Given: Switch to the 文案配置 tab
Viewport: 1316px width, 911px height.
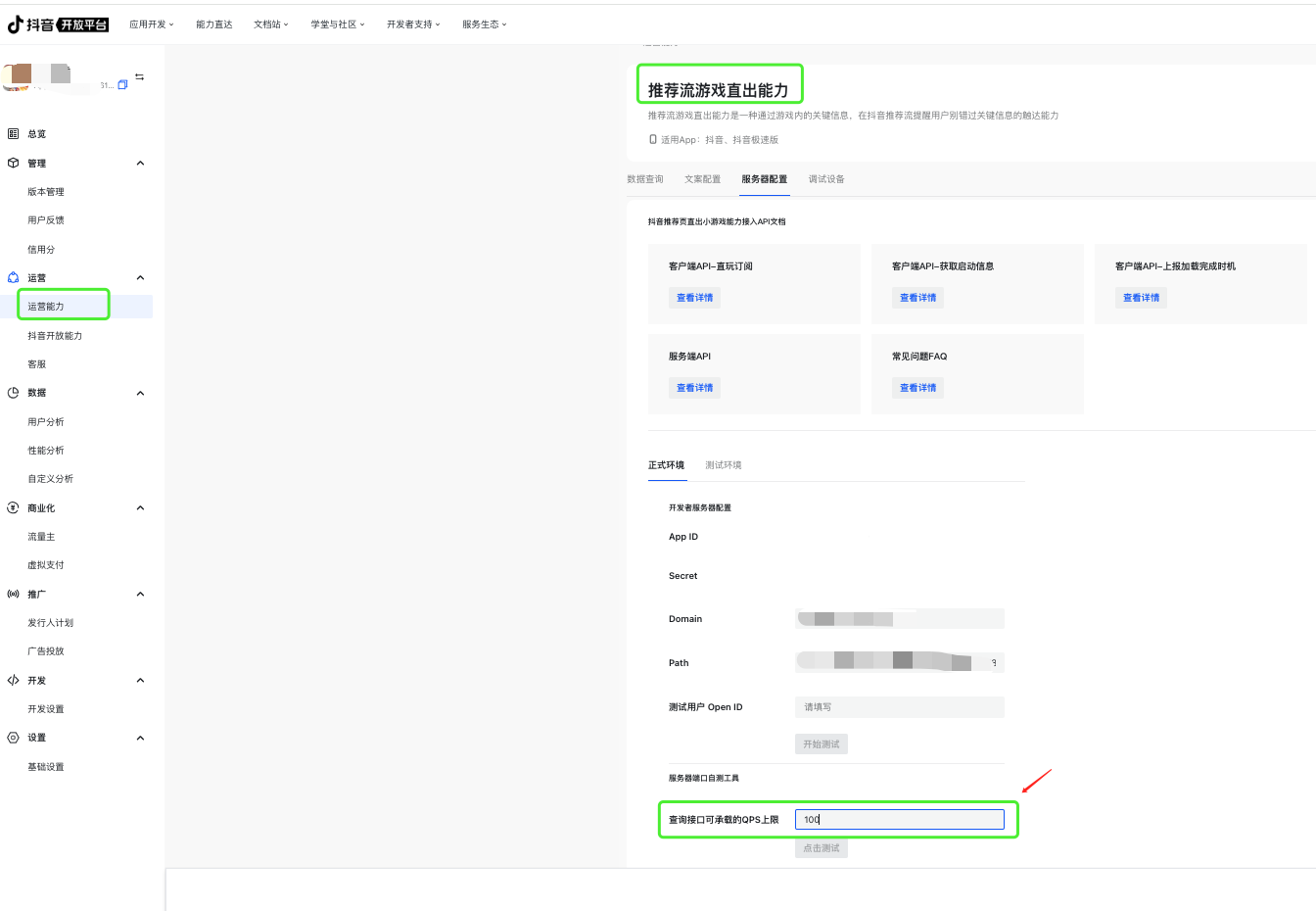Looking at the screenshot, I should 702,179.
